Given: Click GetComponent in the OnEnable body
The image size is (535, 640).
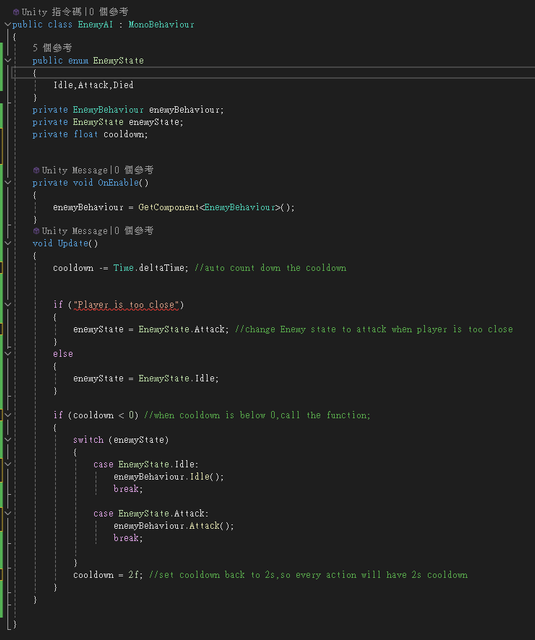Looking at the screenshot, I should (169, 207).
